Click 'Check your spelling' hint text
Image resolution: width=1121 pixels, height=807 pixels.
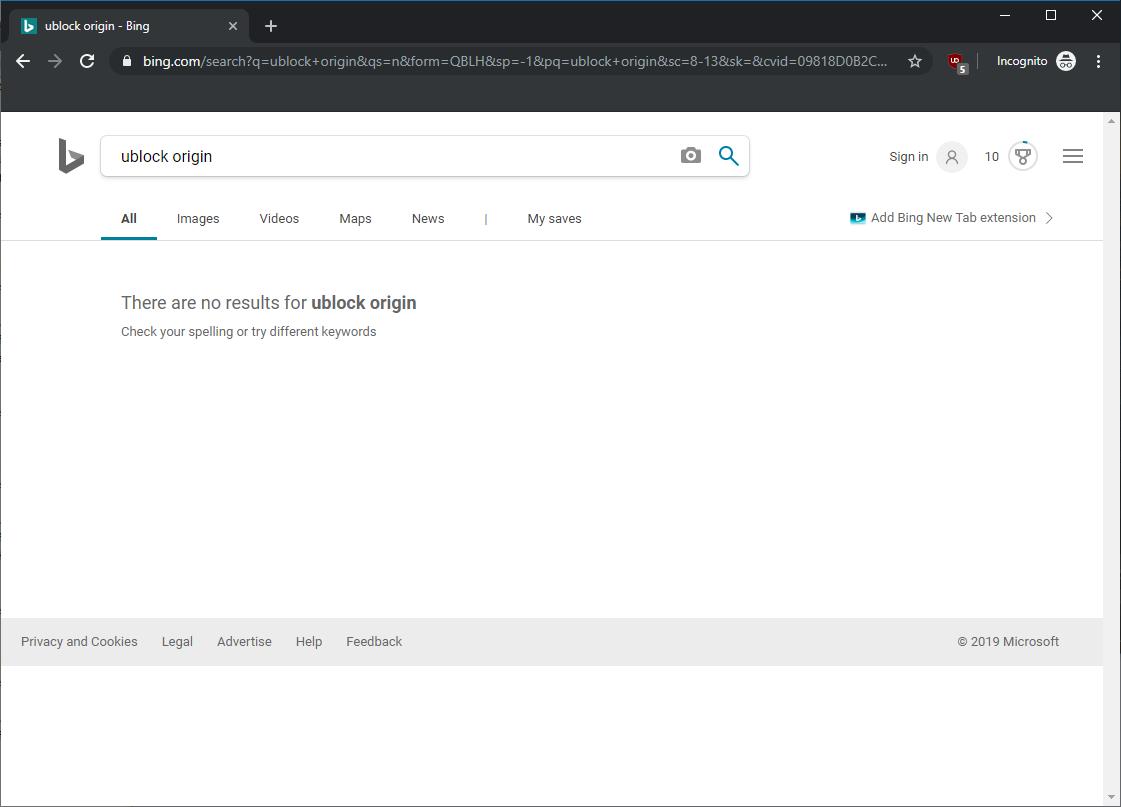(248, 332)
